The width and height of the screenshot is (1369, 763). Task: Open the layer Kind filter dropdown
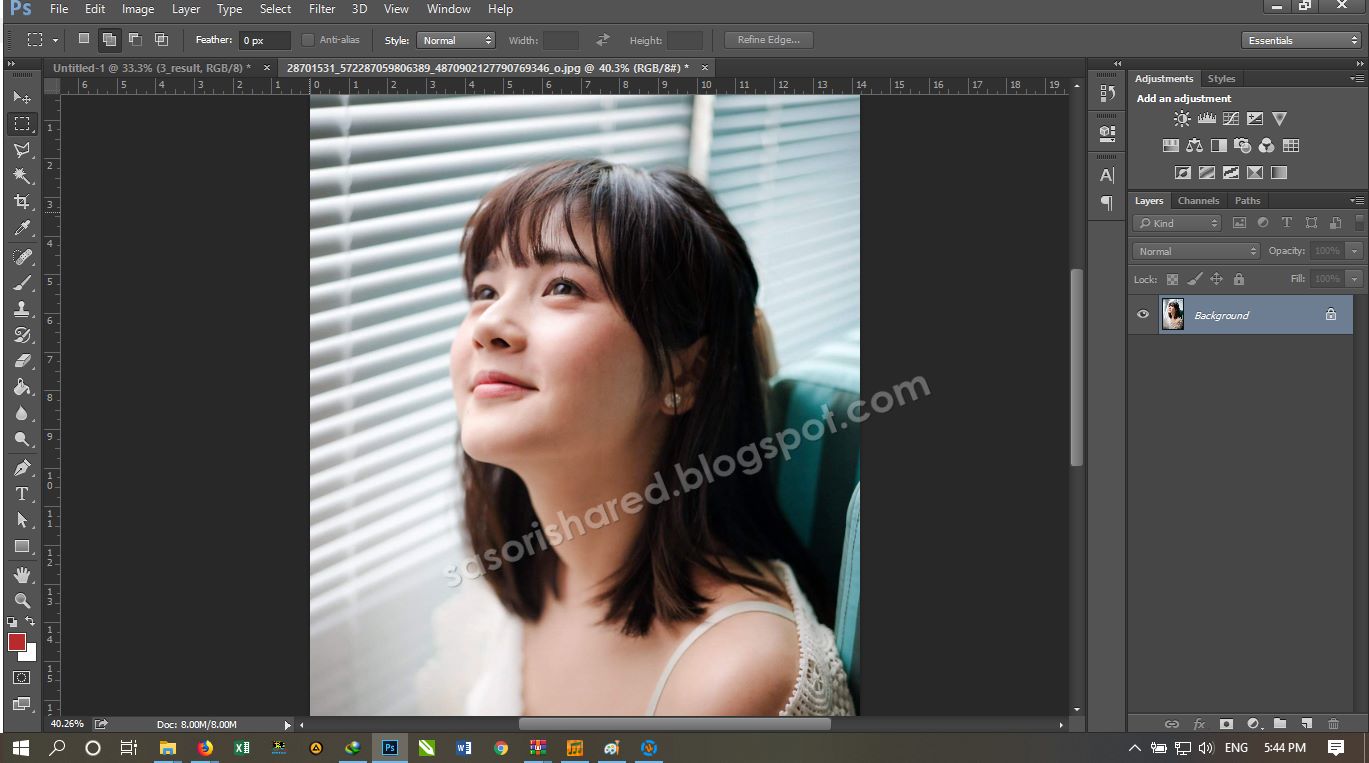pyautogui.click(x=1178, y=223)
